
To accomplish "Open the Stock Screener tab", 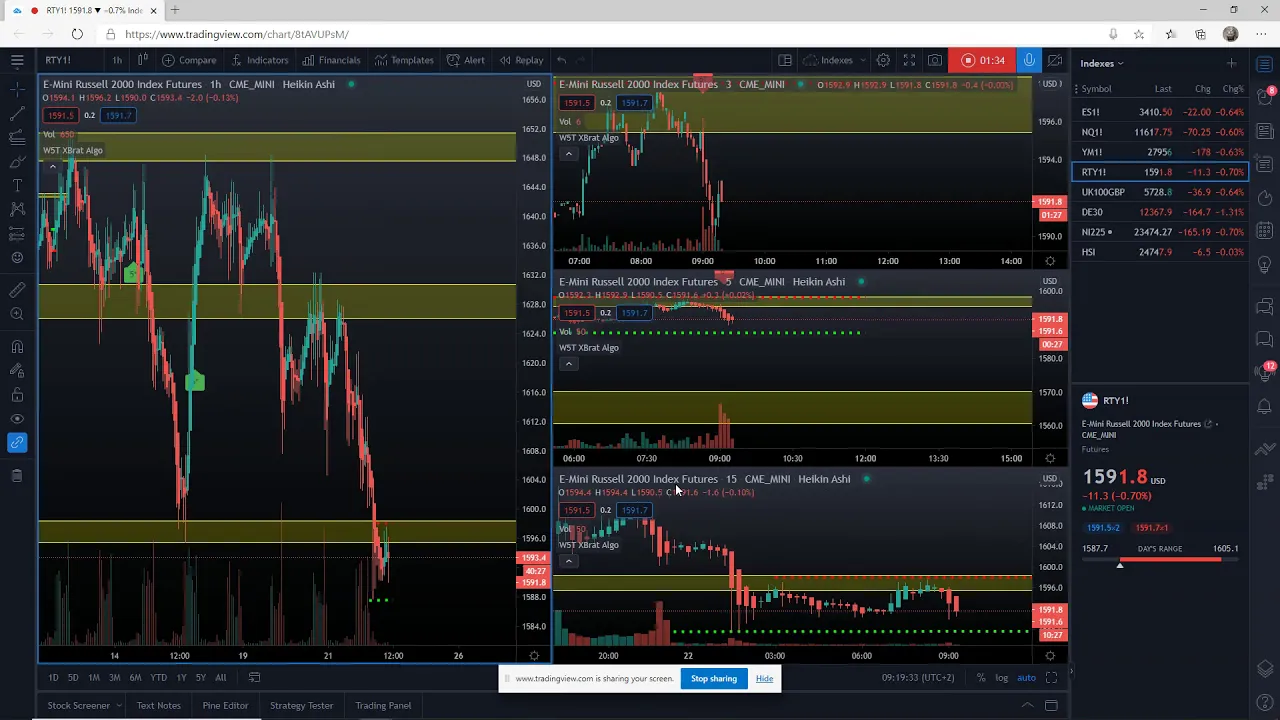I will click(78, 706).
